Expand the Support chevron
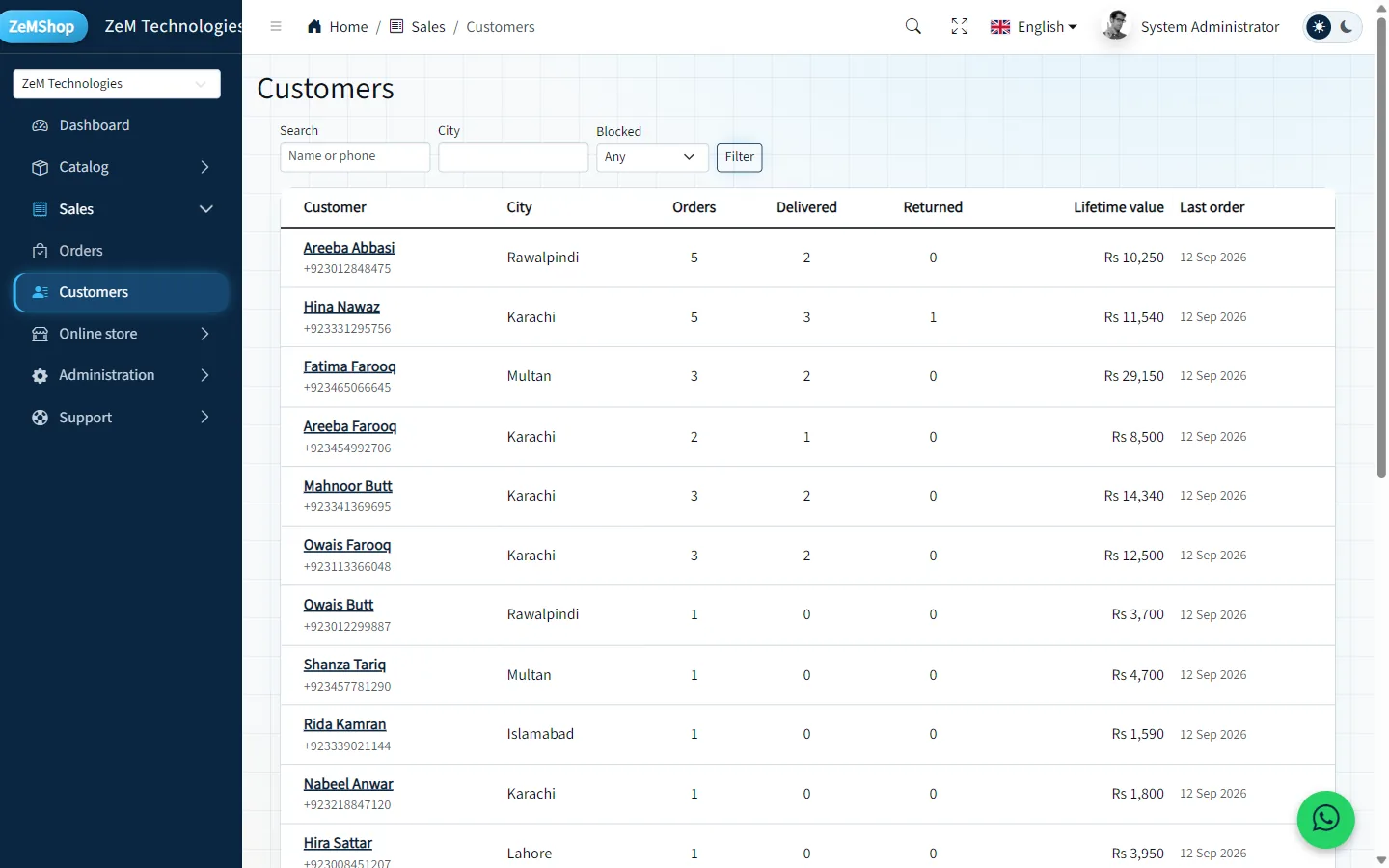Screen dimensions: 1389x868 [204, 418]
